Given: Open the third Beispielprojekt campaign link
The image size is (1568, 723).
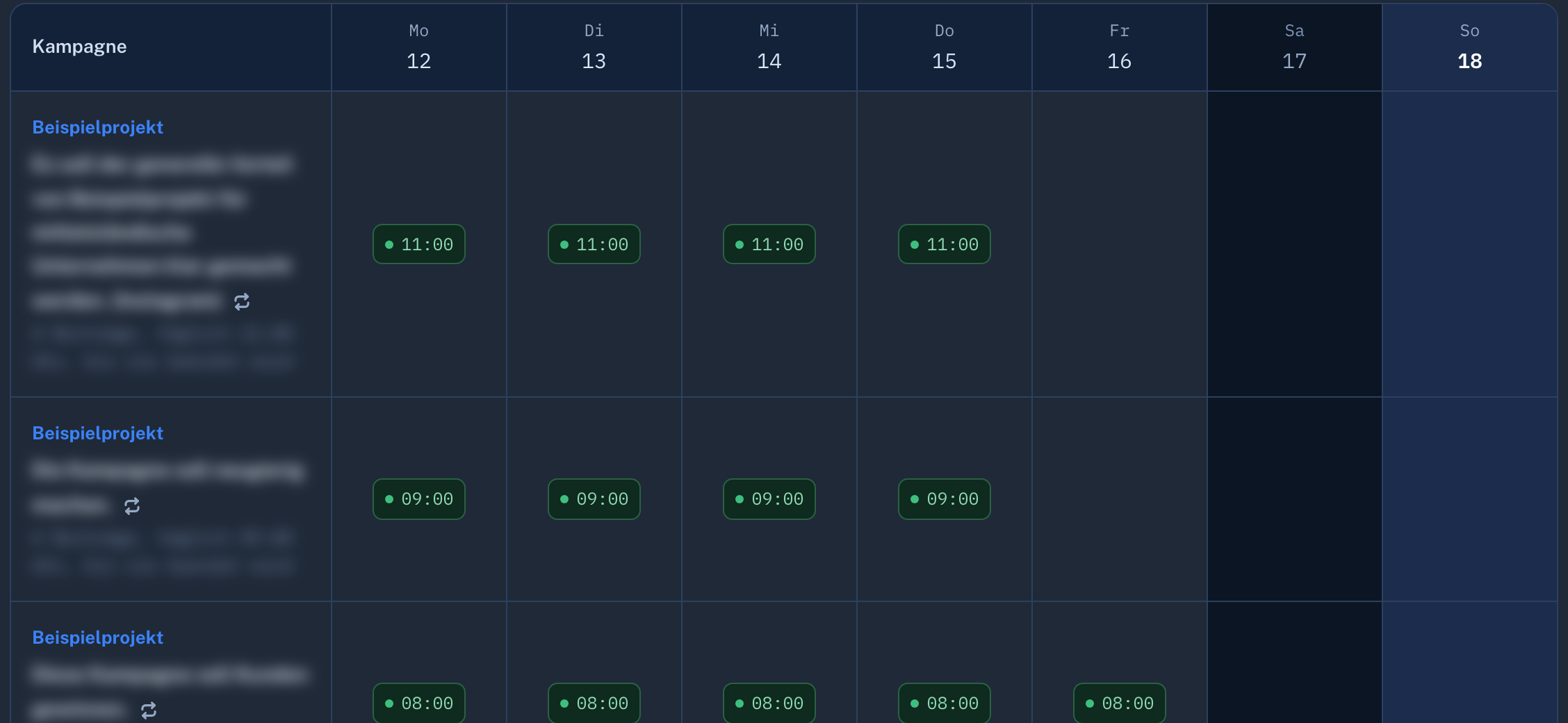Looking at the screenshot, I should (x=98, y=637).
